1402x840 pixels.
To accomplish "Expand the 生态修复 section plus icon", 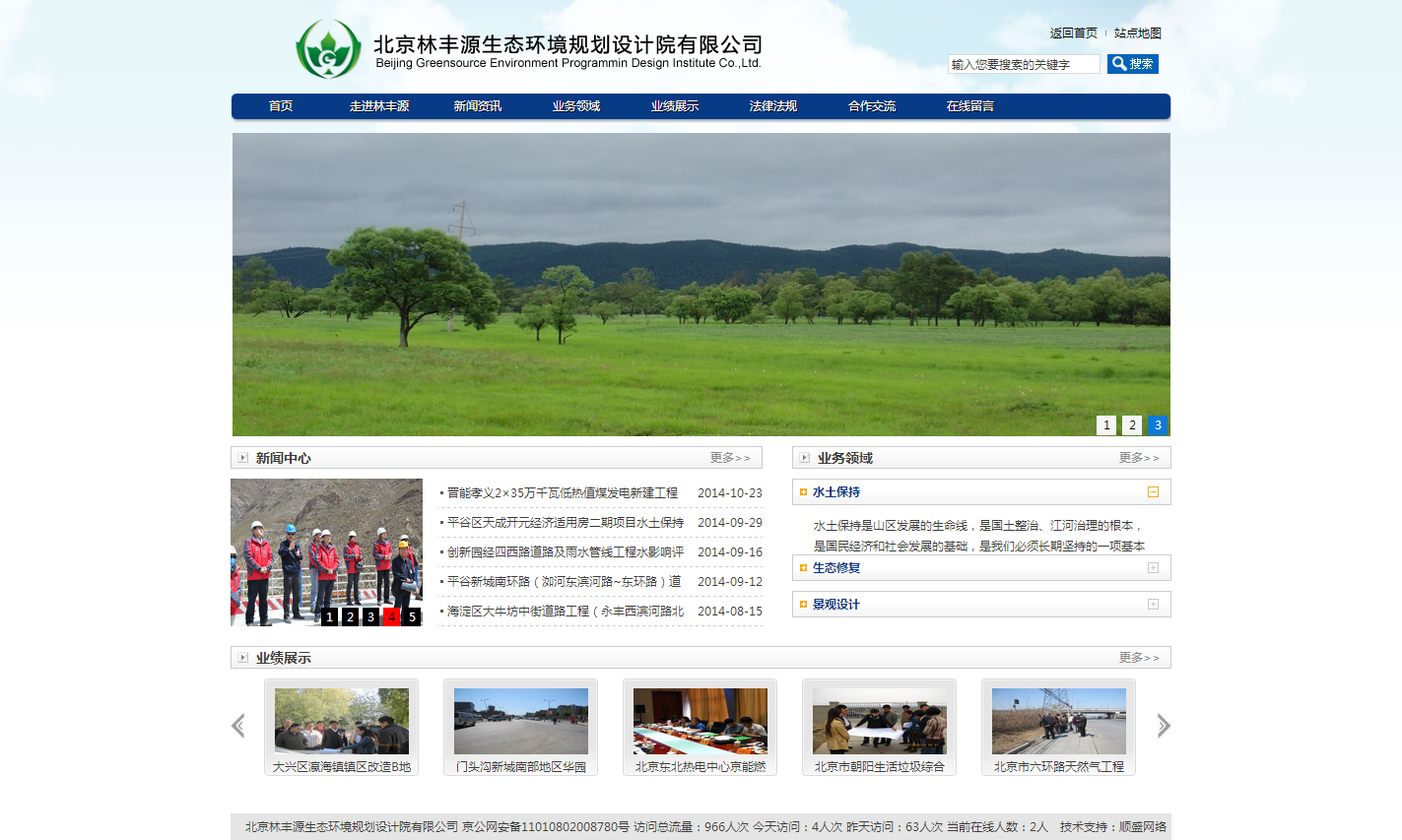I will point(1153,567).
